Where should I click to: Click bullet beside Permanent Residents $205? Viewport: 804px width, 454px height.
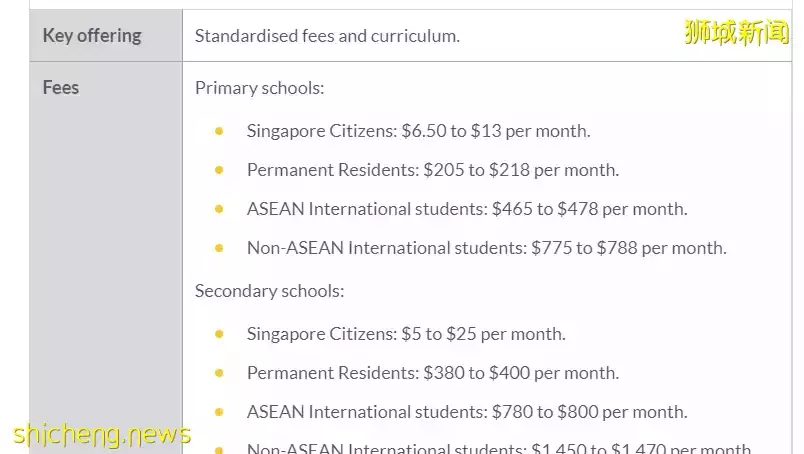[219, 170]
